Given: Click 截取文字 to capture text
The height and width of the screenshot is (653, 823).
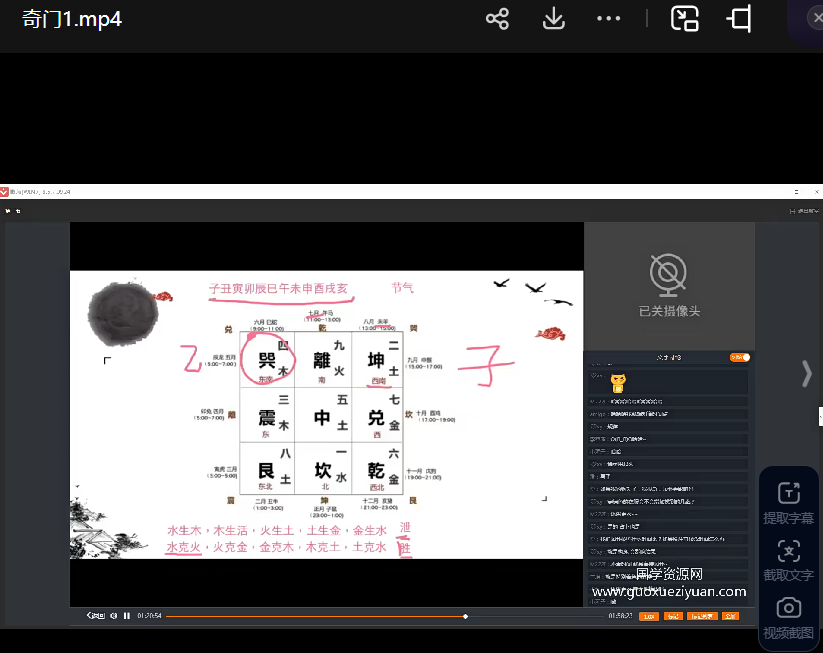Looking at the screenshot, I should [788, 560].
